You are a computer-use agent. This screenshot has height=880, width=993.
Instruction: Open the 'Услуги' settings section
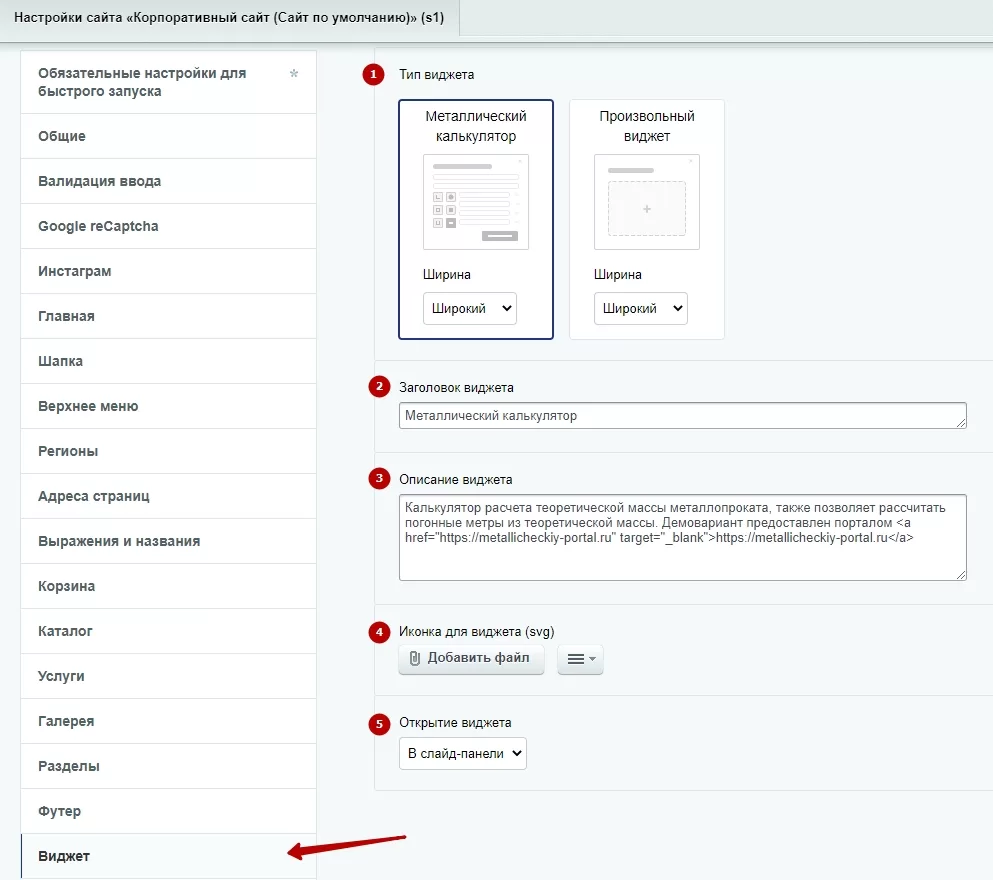[168, 676]
